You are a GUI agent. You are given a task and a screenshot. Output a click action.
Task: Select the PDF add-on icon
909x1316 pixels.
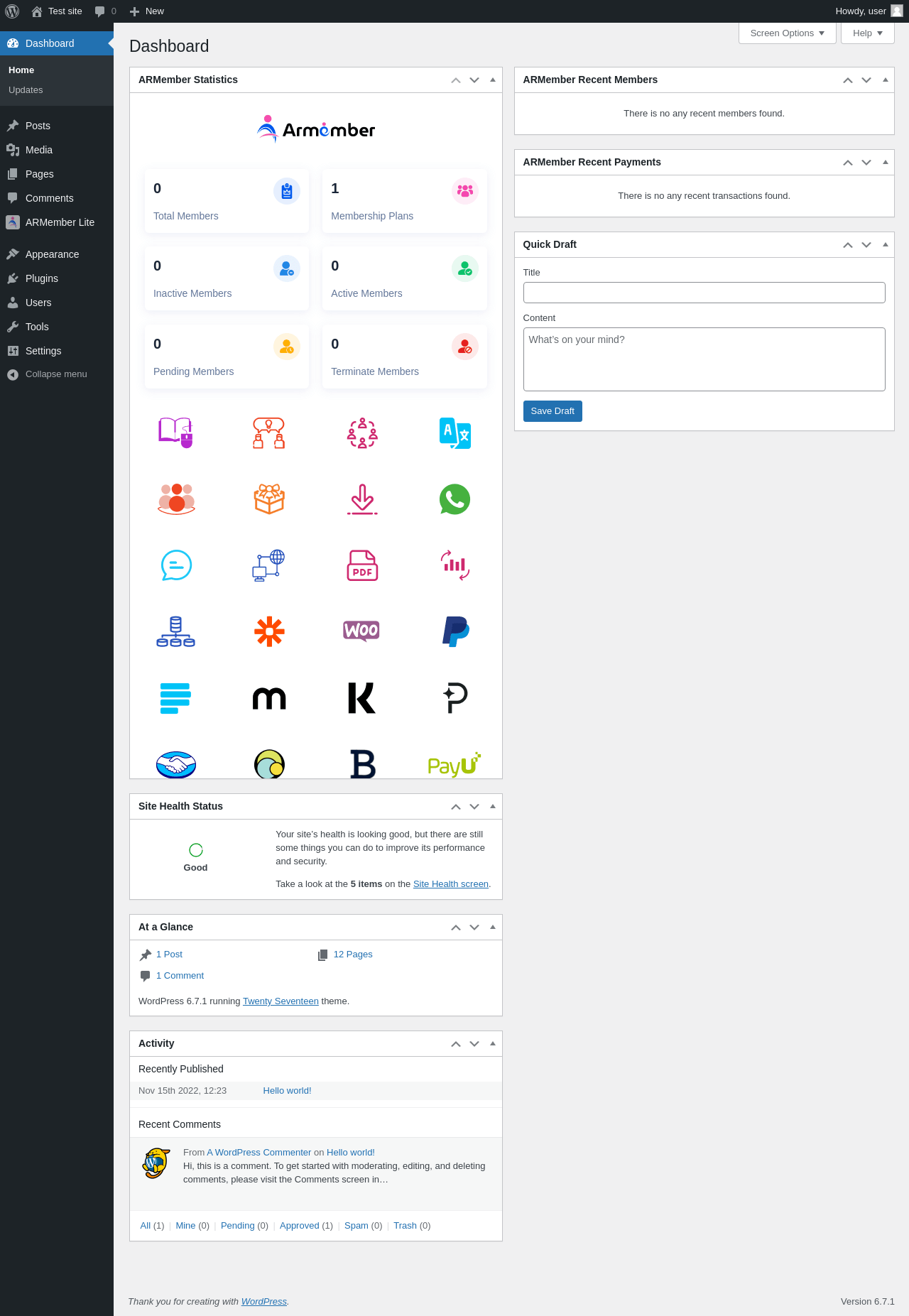tap(362, 565)
